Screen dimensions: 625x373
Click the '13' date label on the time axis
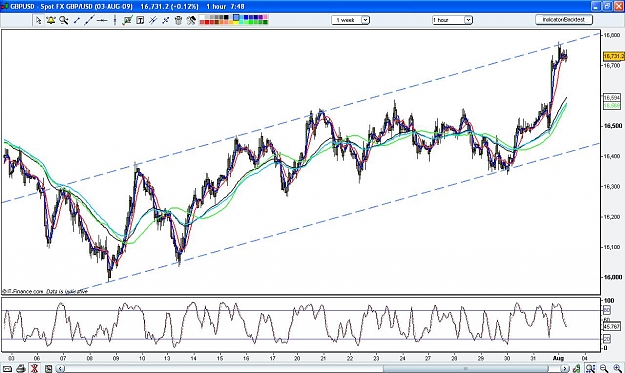167,358
